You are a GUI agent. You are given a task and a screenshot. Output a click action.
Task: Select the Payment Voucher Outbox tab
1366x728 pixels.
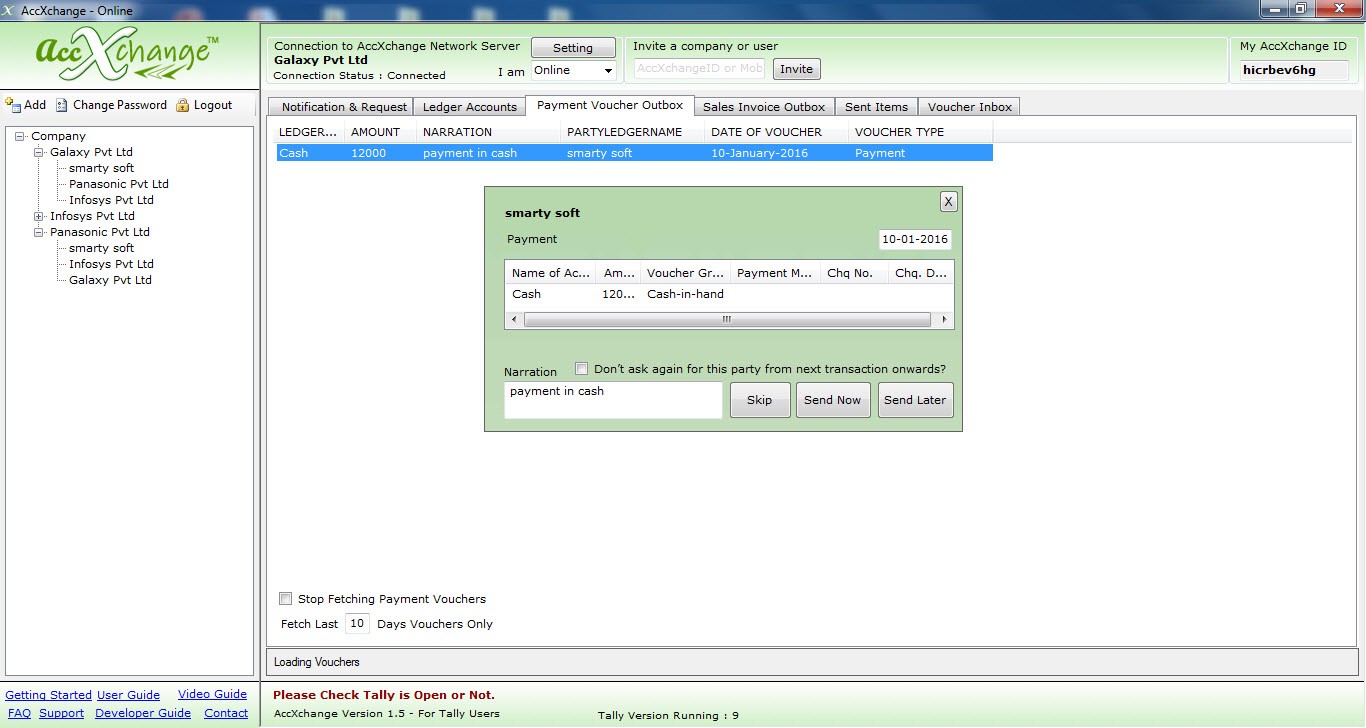coord(610,105)
